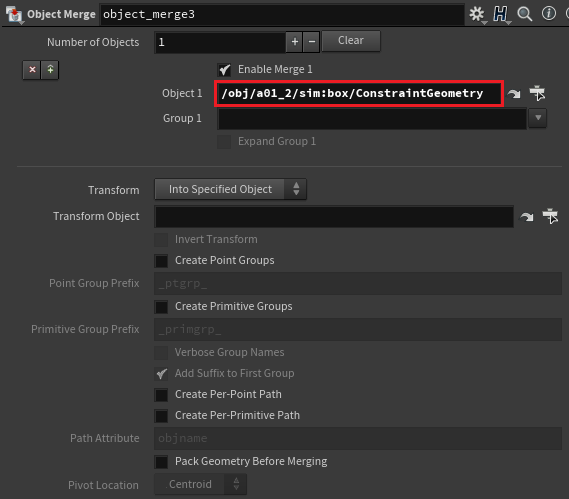
Task: Open parameter search magnifier icon
Action: click(x=525, y=15)
